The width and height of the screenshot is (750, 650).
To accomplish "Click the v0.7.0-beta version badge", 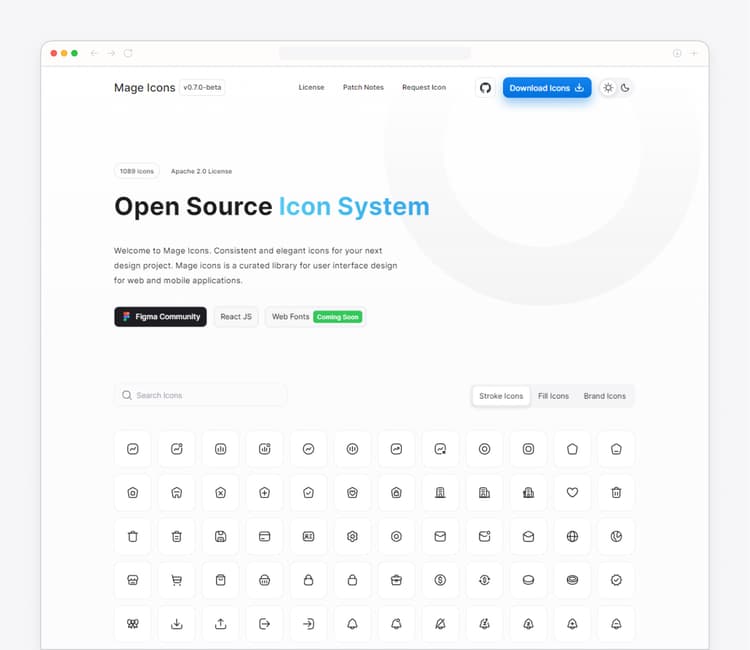I will 202,88.
